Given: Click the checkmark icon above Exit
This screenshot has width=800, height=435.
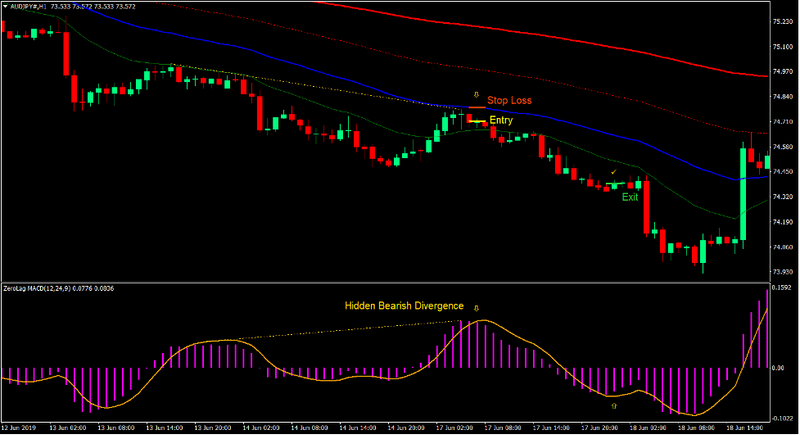Looking at the screenshot, I should (x=613, y=173).
